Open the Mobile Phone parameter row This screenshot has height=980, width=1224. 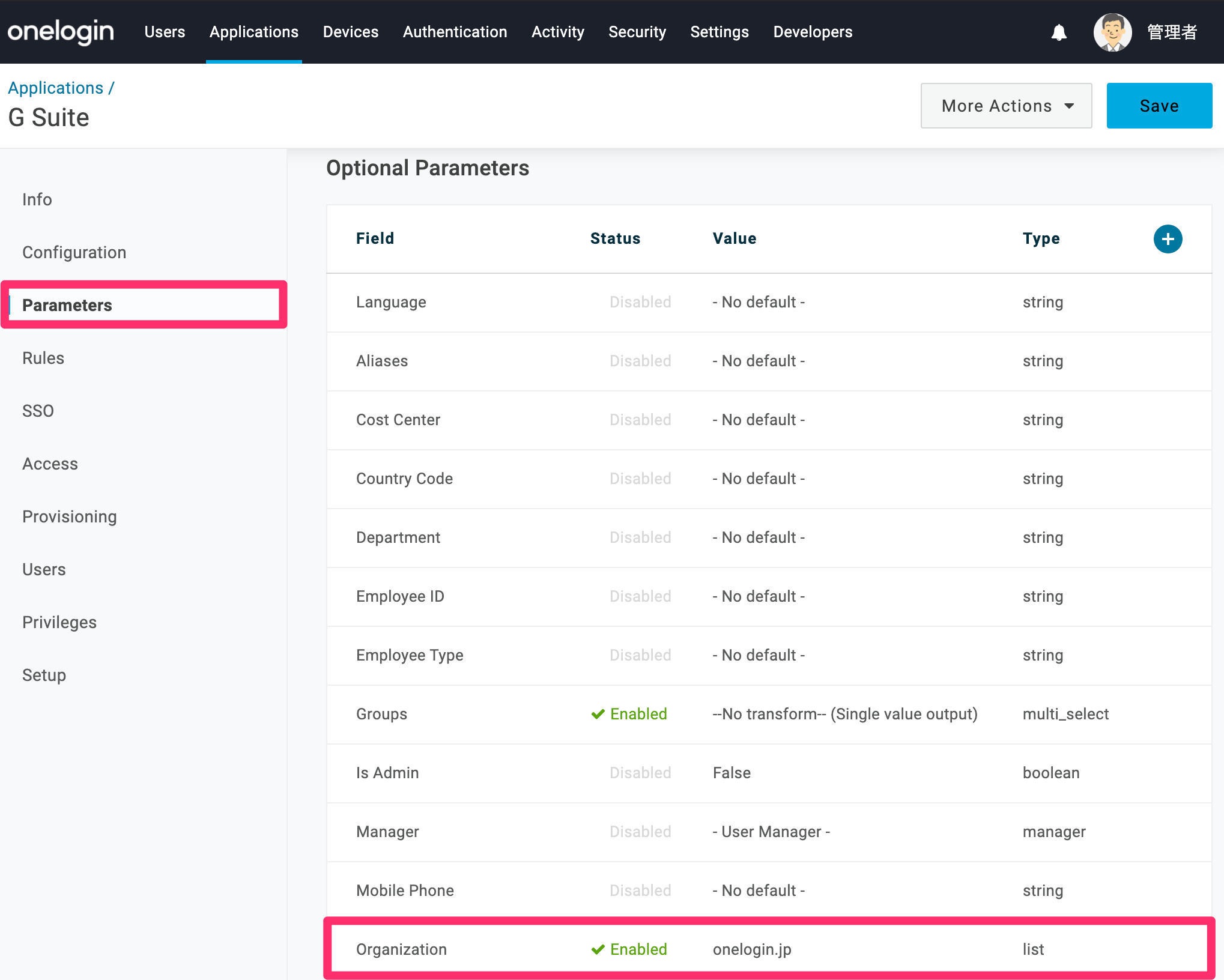pyautogui.click(x=769, y=891)
